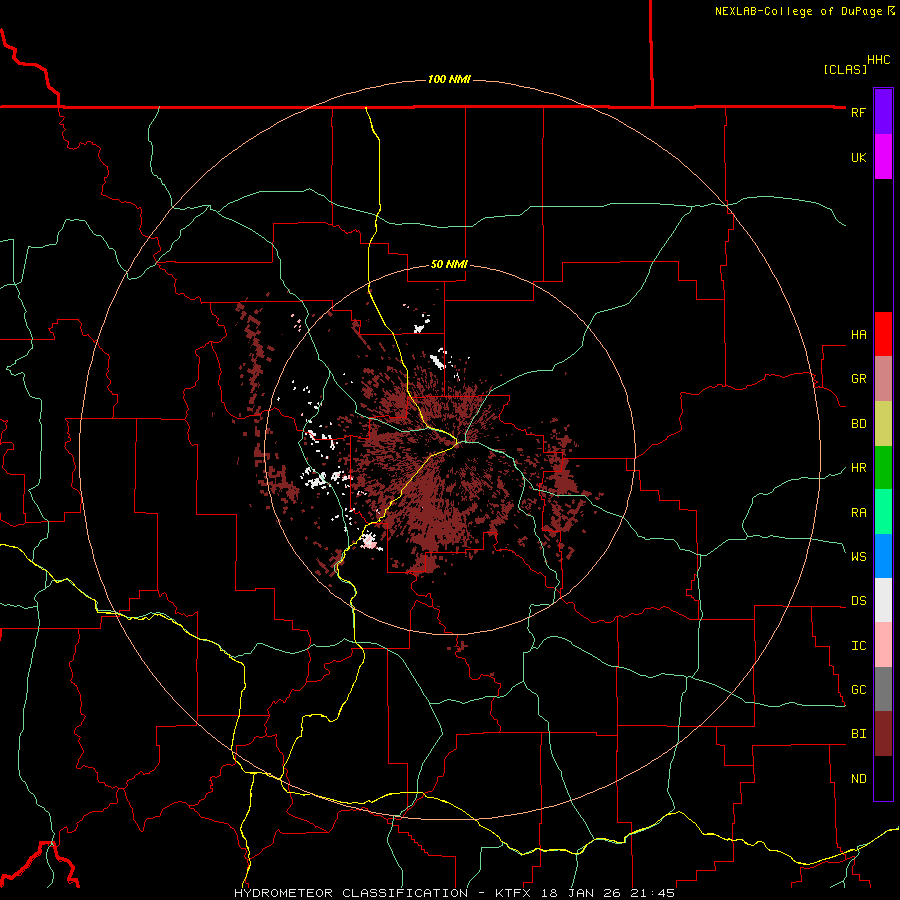
Task: Click the Hydrometeor Classification KTFX title caption
Action: point(454,893)
